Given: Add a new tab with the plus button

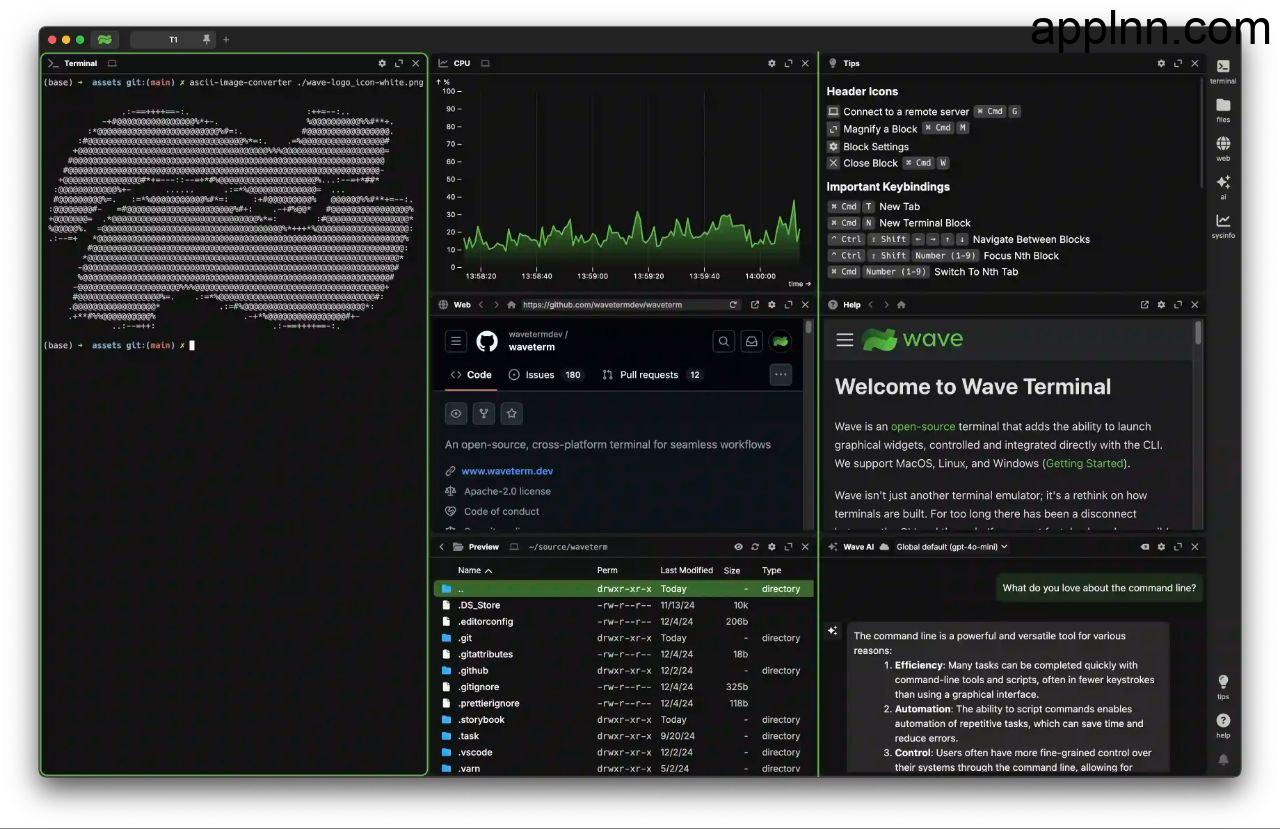Looking at the screenshot, I should click(x=226, y=39).
